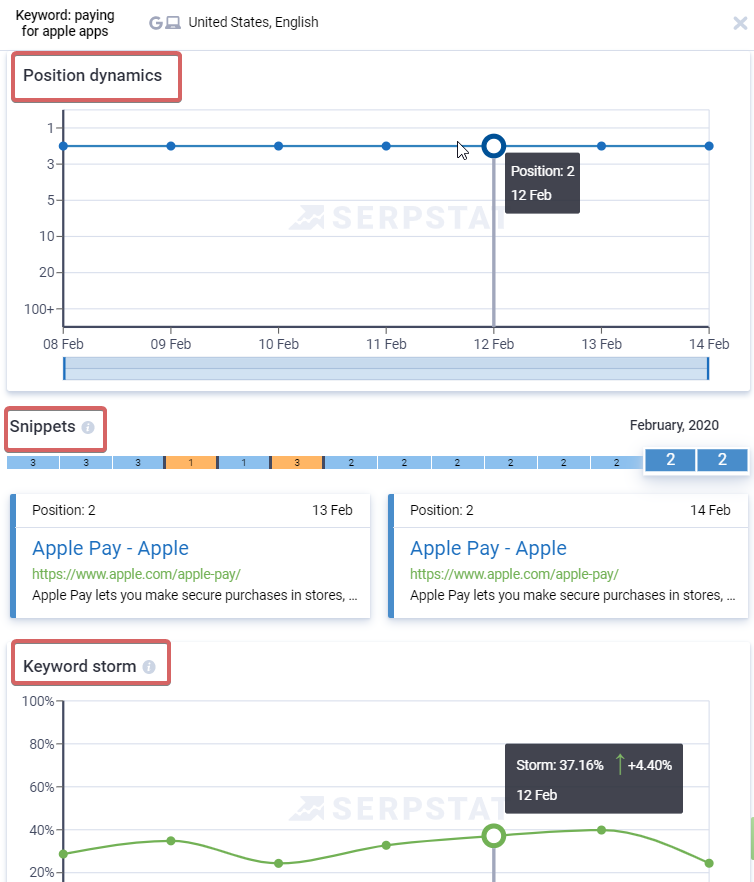Click the Keyword storm info icon
Screen dimensions: 754x882
[x=149, y=667]
